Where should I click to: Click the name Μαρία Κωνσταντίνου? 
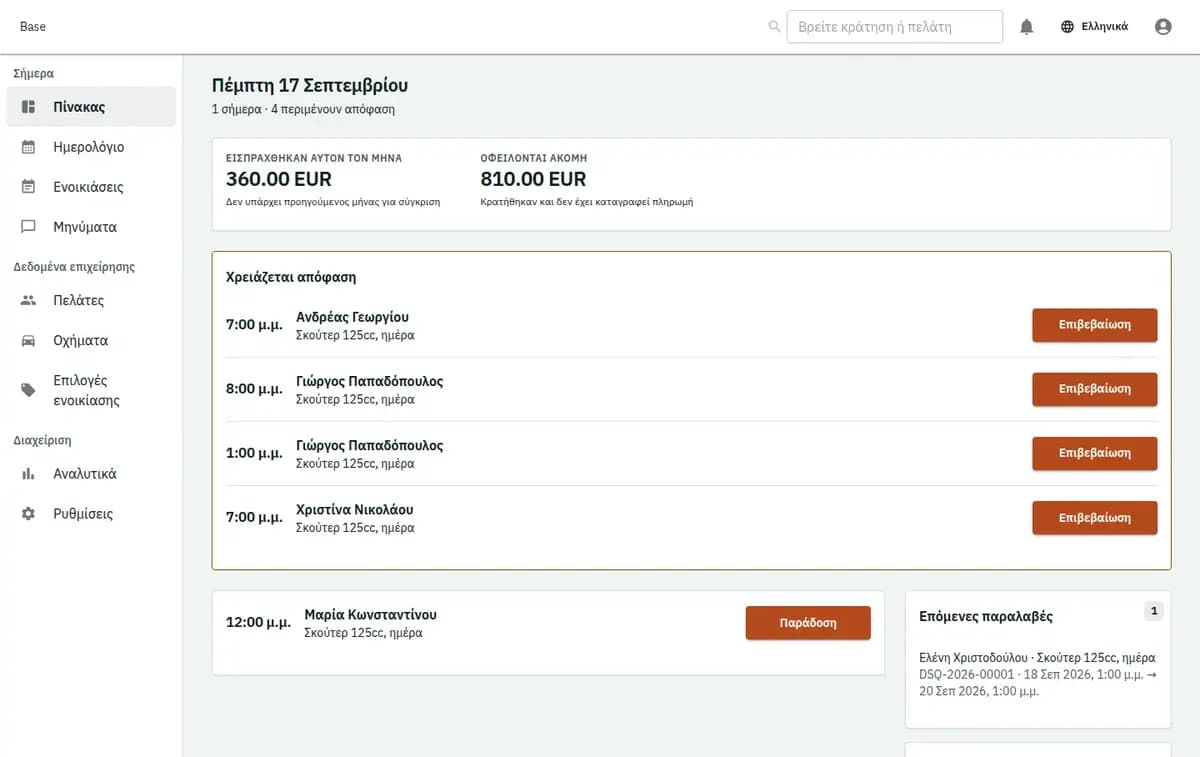coord(371,615)
